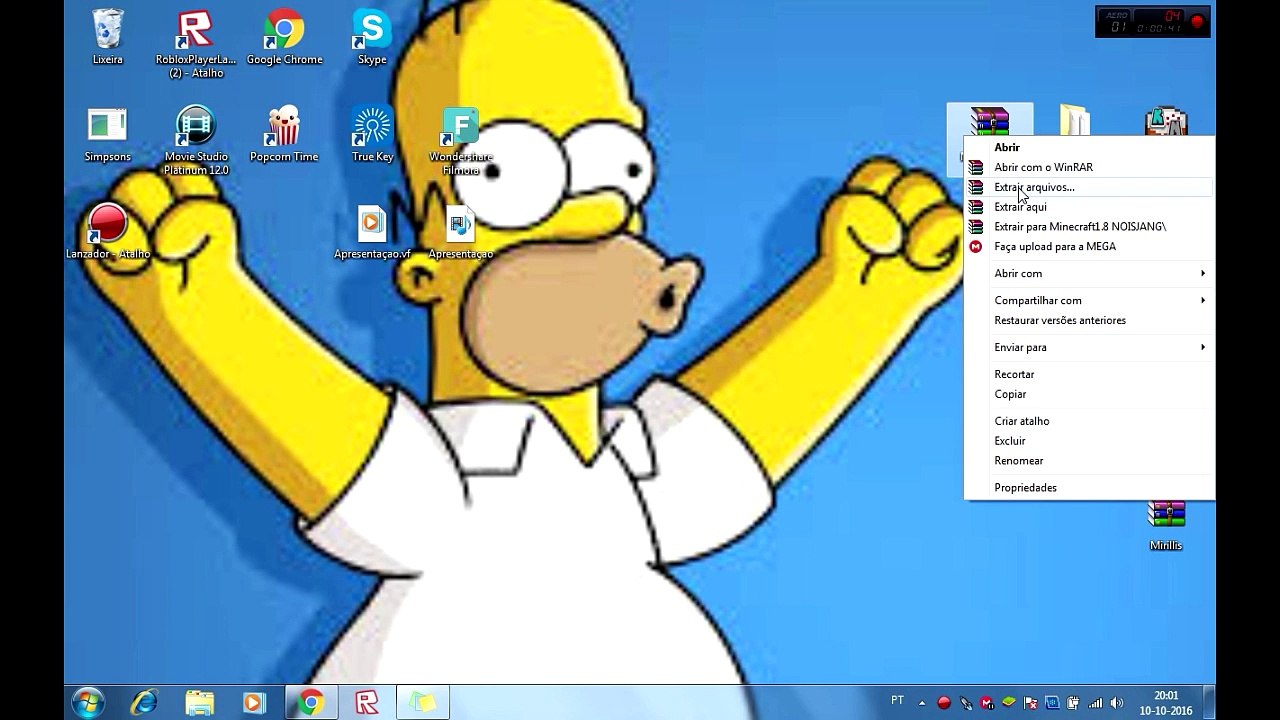Screen dimensions: 1280x720
Task: Click the BlueStacks green tray icon
Action: 1009,702
